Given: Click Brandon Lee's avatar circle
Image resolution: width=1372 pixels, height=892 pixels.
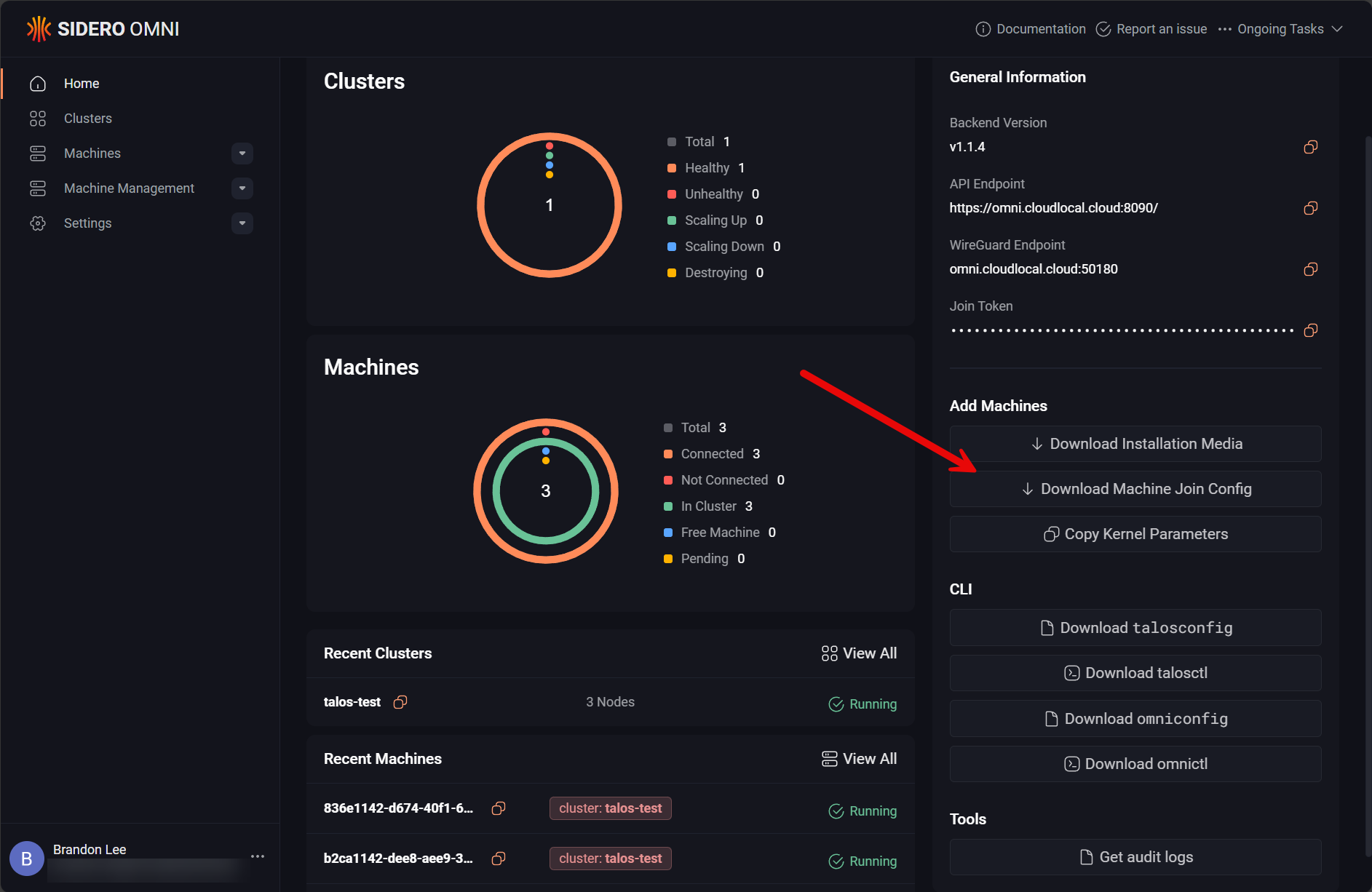Looking at the screenshot, I should [x=27, y=858].
